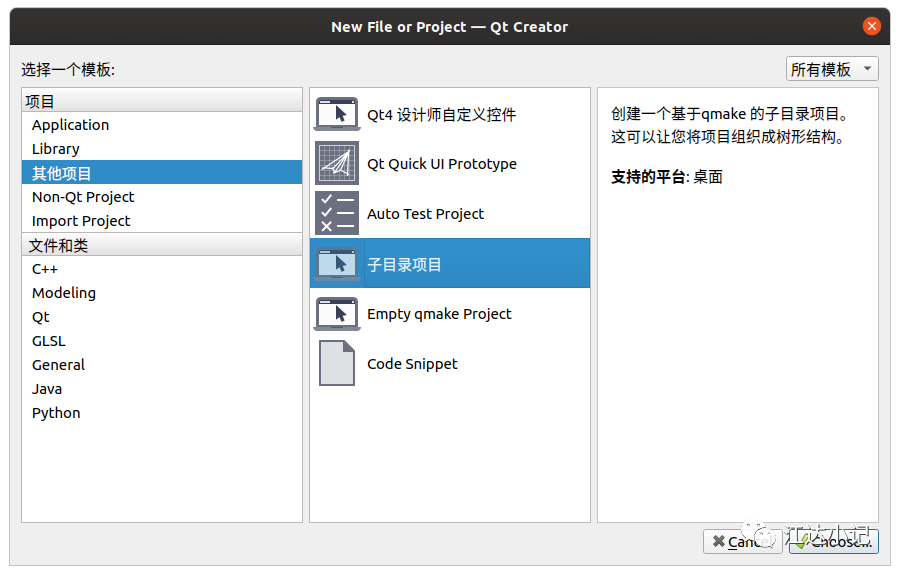The width and height of the screenshot is (900, 575).
Task: Click the Cancel button
Action: [x=742, y=541]
